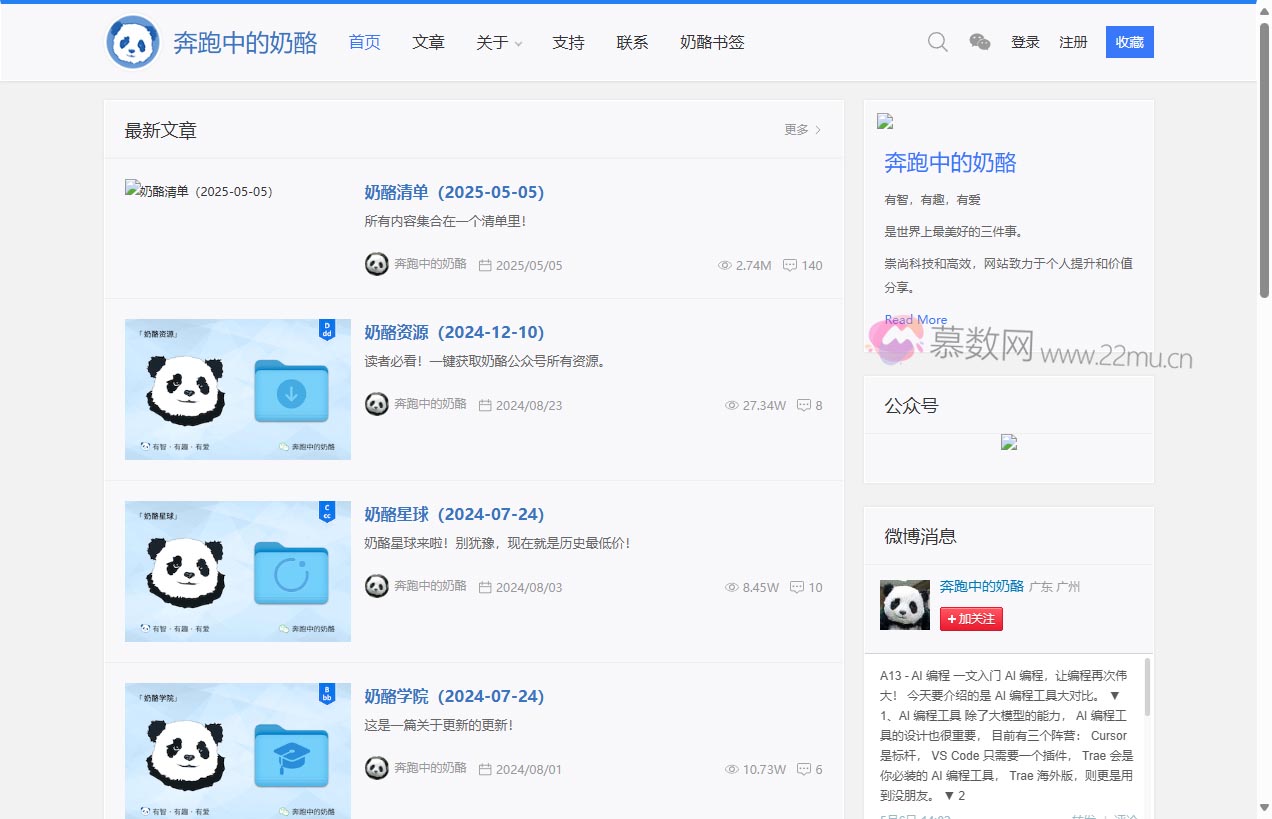Open the search magnifier icon

point(937,42)
